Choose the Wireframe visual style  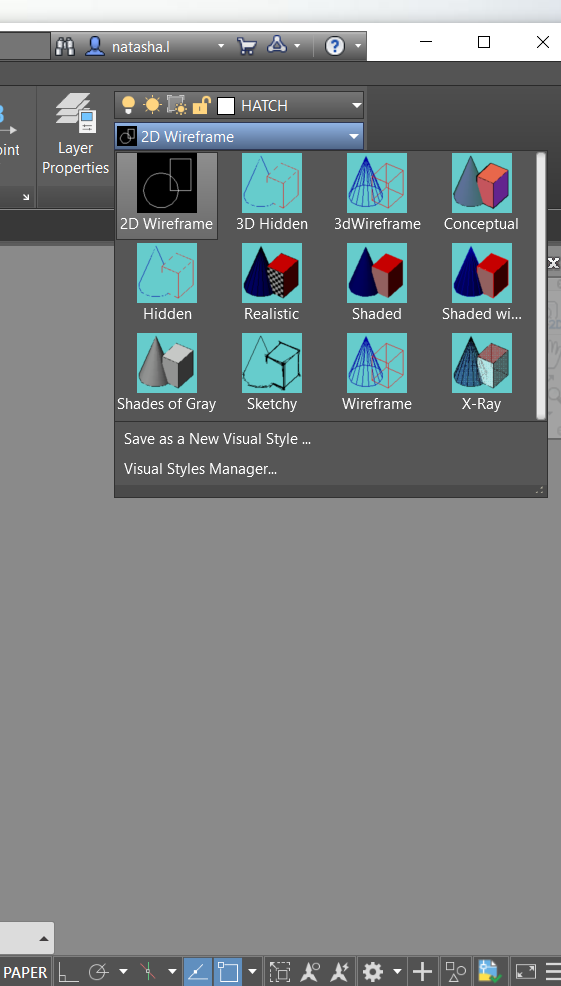tap(377, 374)
